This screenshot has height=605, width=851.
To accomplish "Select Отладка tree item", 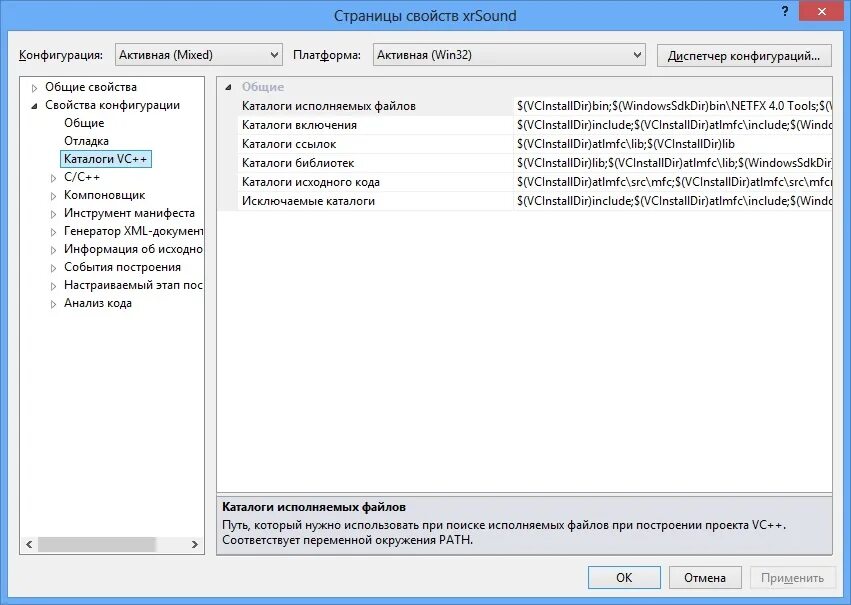I will click(x=86, y=141).
